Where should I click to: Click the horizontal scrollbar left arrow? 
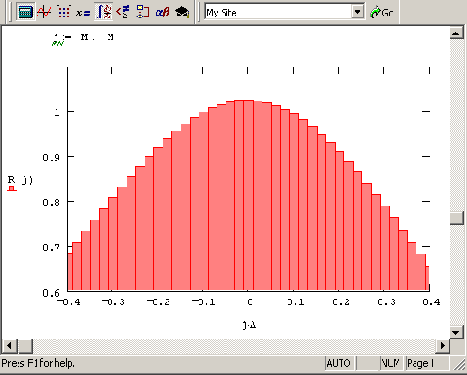[x=9, y=346]
